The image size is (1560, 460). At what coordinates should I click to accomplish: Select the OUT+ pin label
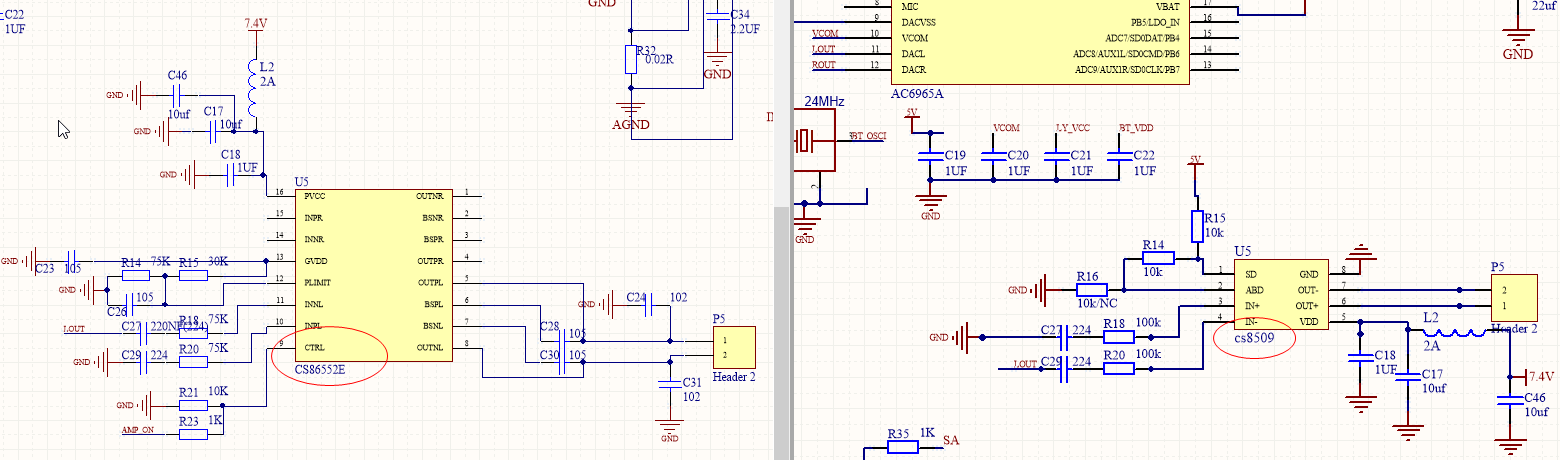pyautogui.click(x=1307, y=304)
